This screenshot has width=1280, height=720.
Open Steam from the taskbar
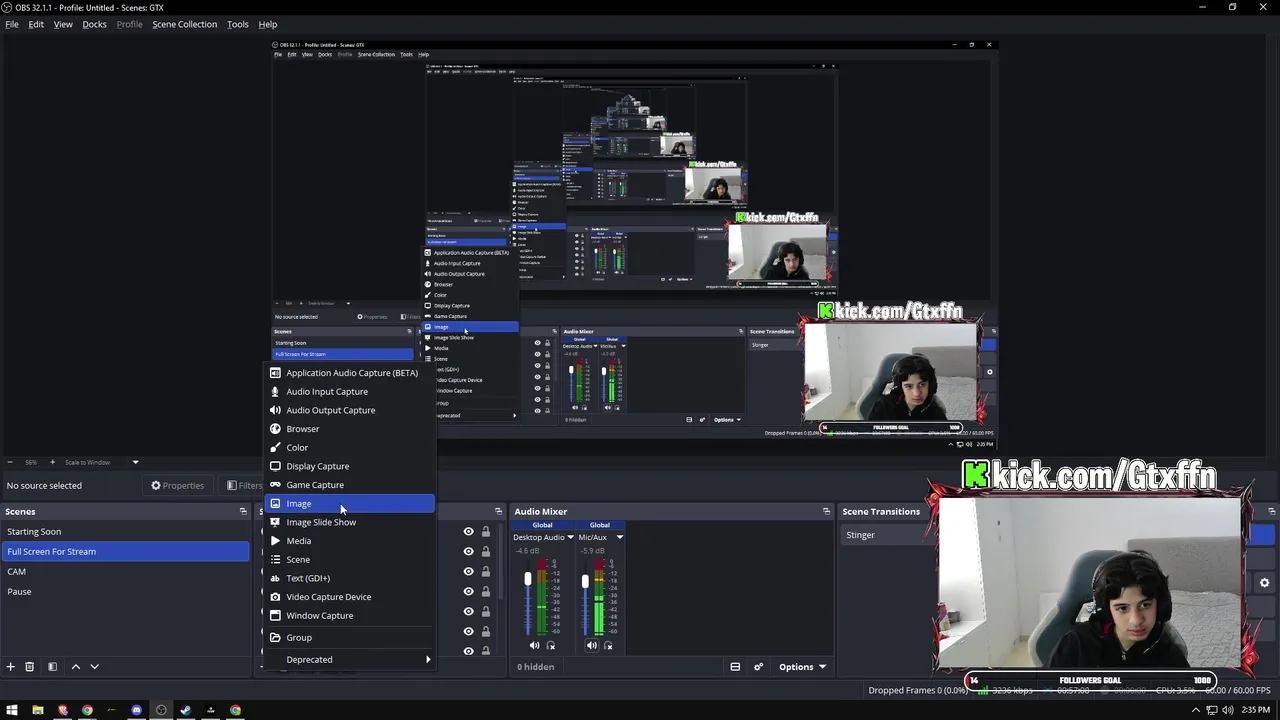pos(185,710)
